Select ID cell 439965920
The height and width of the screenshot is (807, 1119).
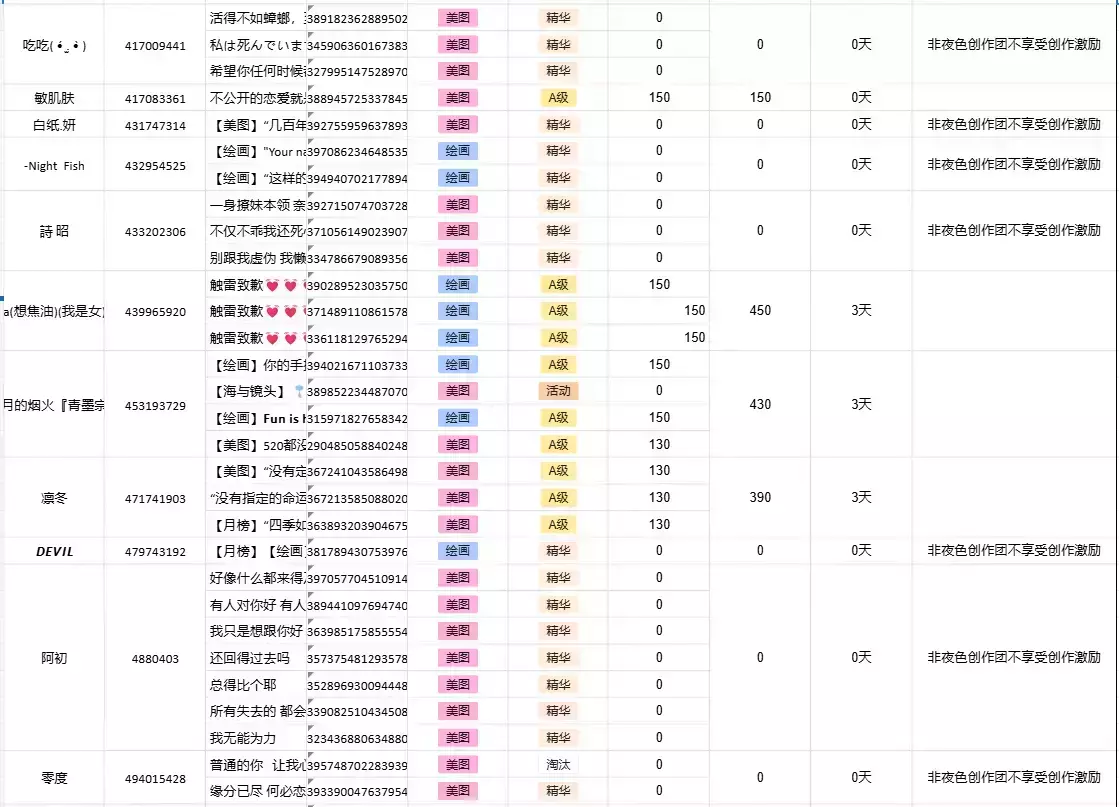pos(155,311)
